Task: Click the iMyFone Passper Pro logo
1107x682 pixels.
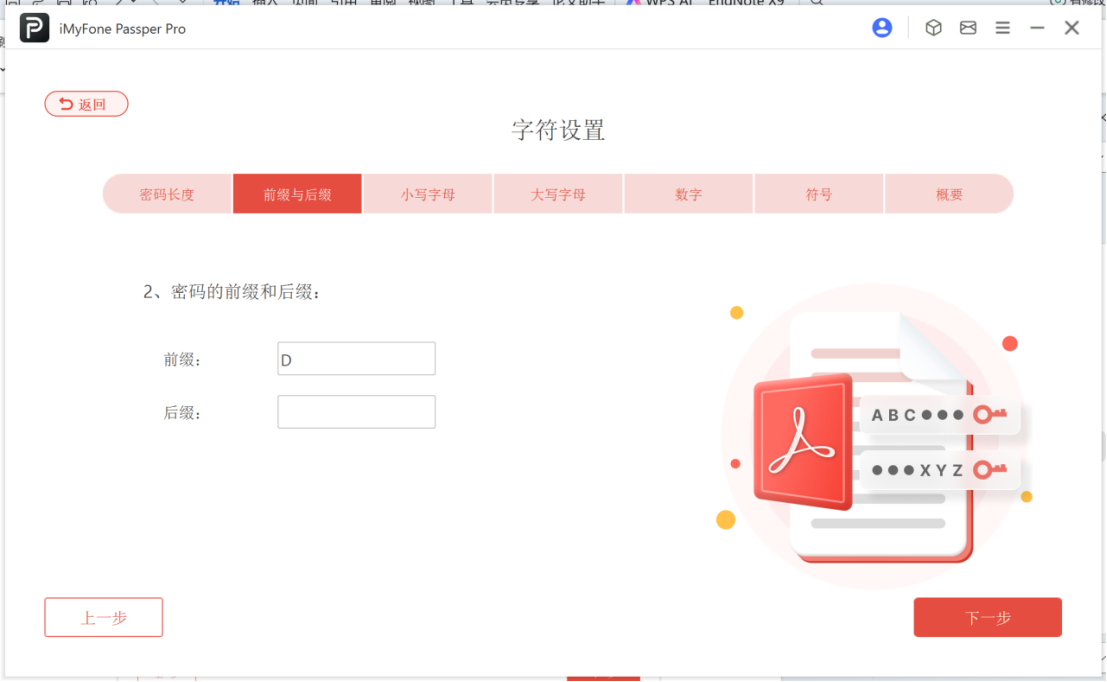Action: coord(34,28)
